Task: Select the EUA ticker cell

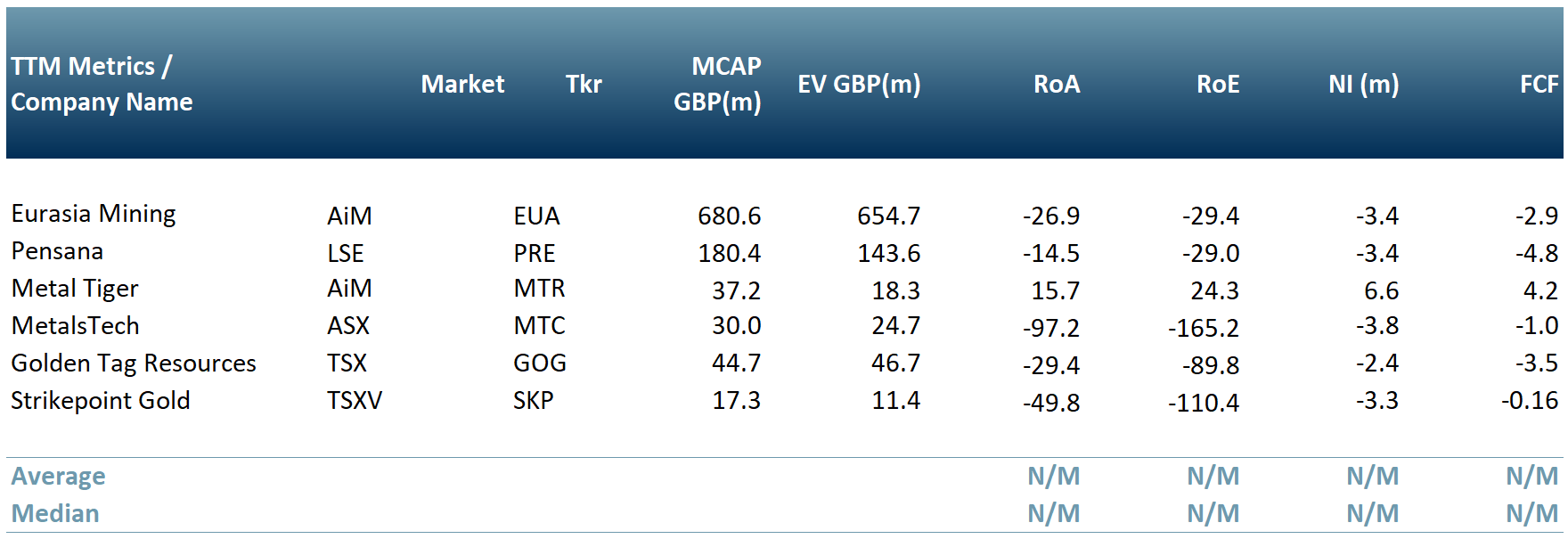Action: tap(536, 216)
